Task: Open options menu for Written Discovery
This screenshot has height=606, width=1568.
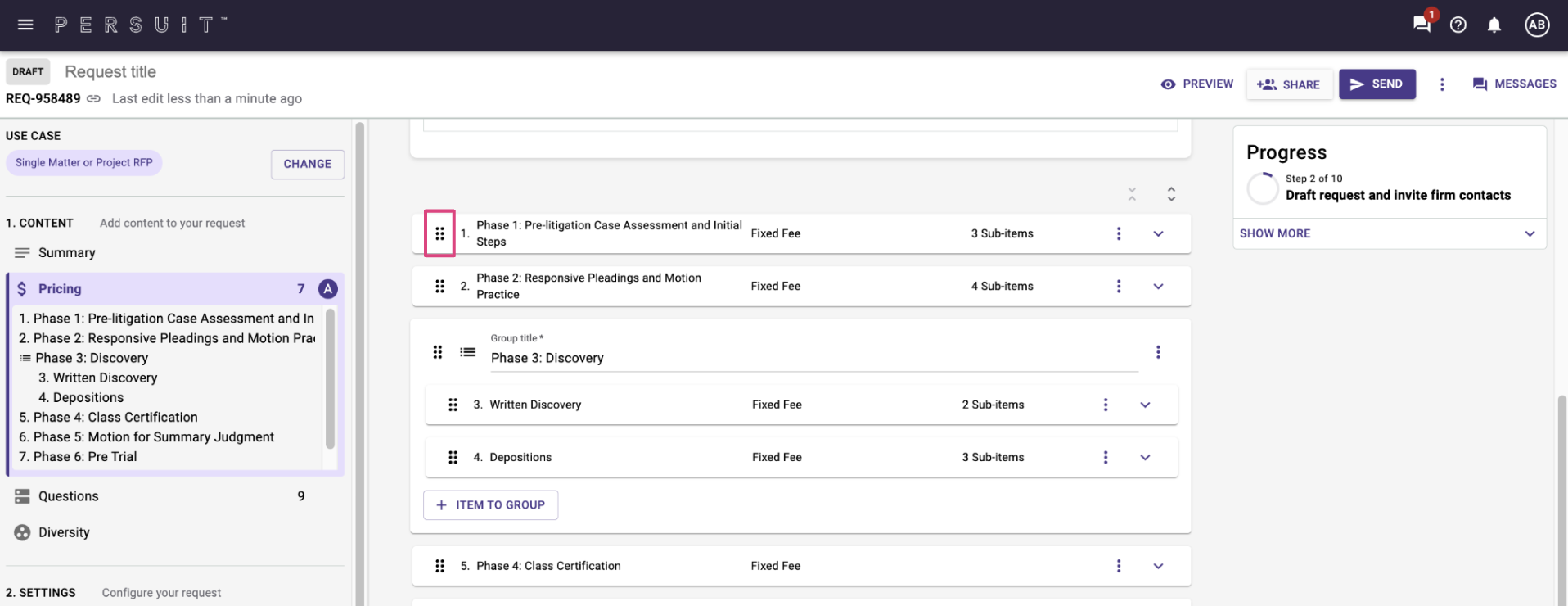Action: tap(1106, 405)
